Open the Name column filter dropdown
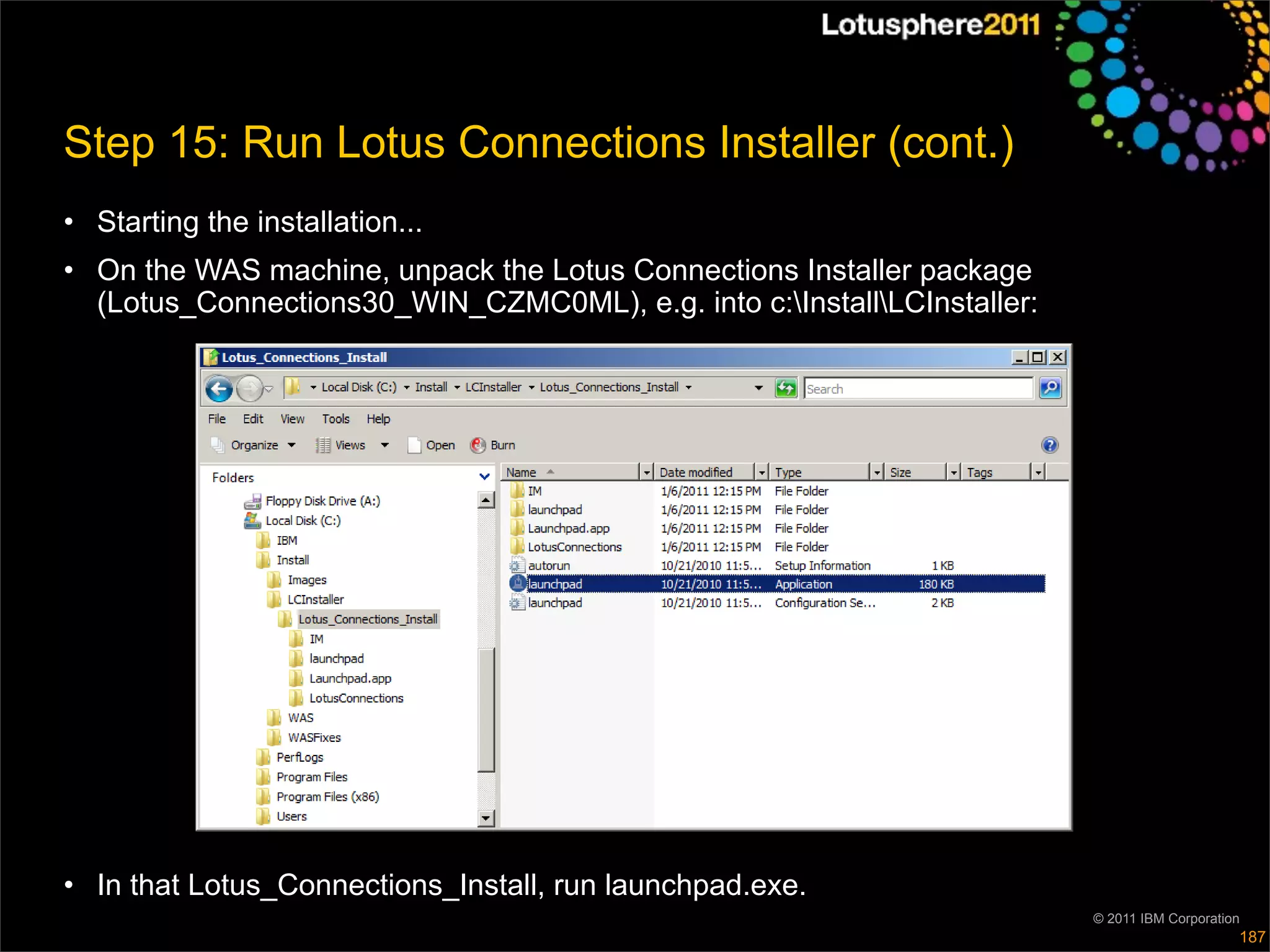Screen dimensions: 1270x952 tap(646, 472)
